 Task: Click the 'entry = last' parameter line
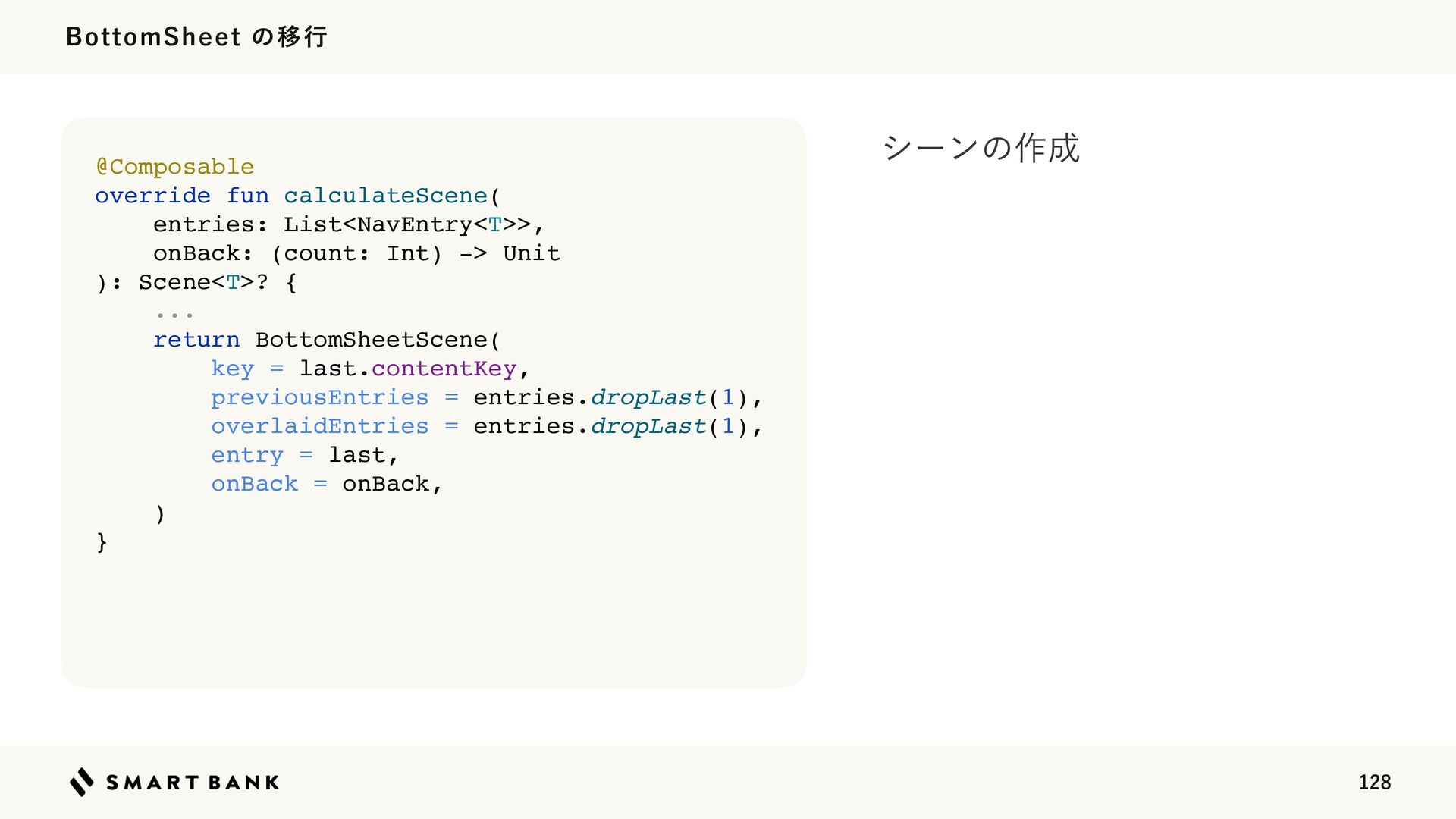pyautogui.click(x=305, y=455)
